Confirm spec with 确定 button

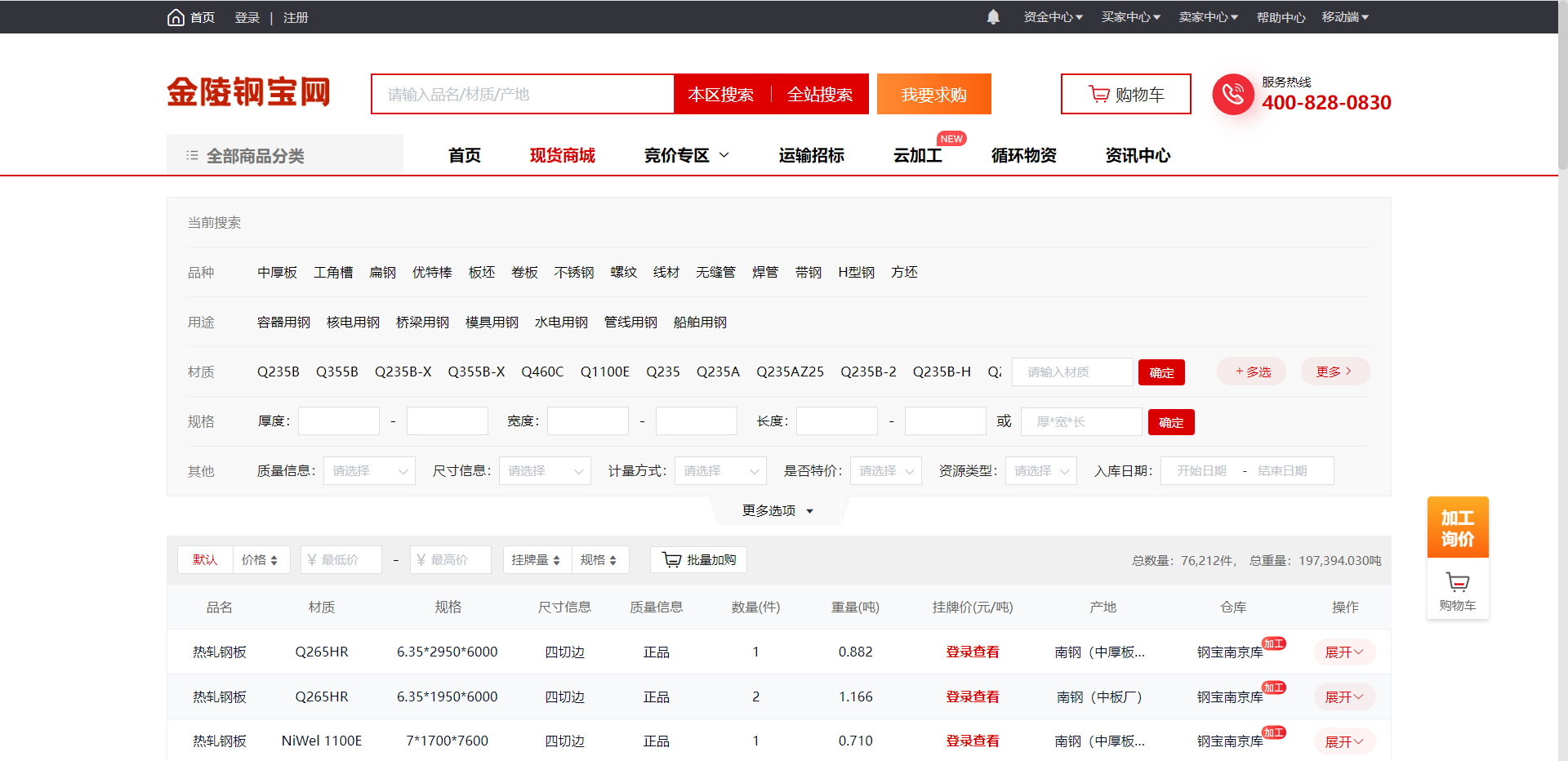[1171, 422]
